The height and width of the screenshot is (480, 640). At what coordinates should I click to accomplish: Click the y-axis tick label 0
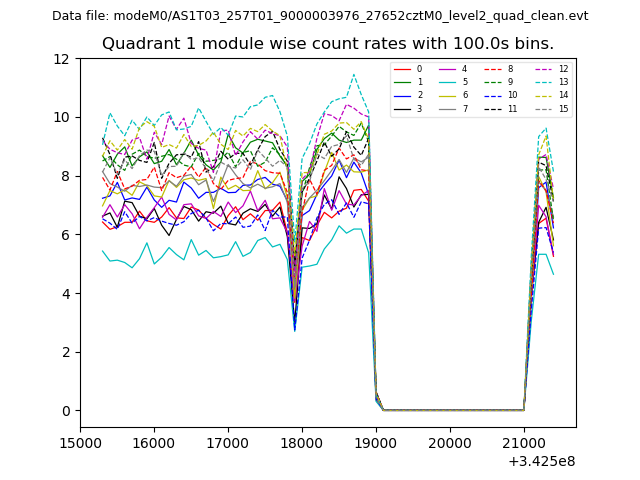coord(64,411)
